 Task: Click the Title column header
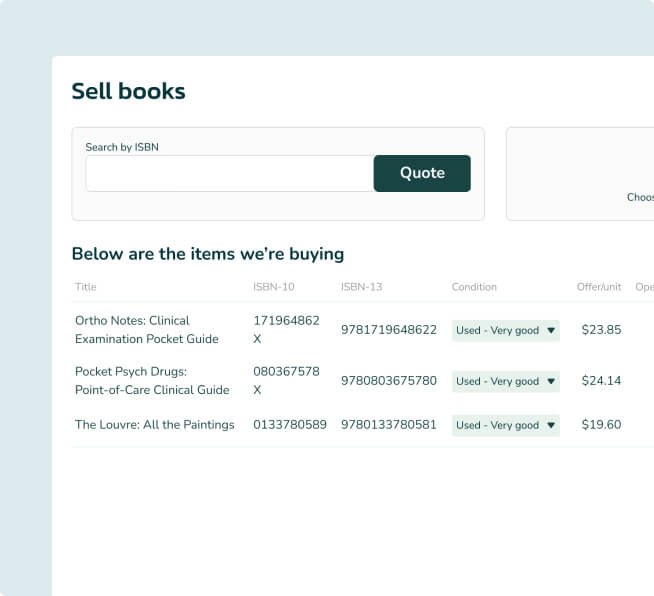pyautogui.click(x=86, y=287)
